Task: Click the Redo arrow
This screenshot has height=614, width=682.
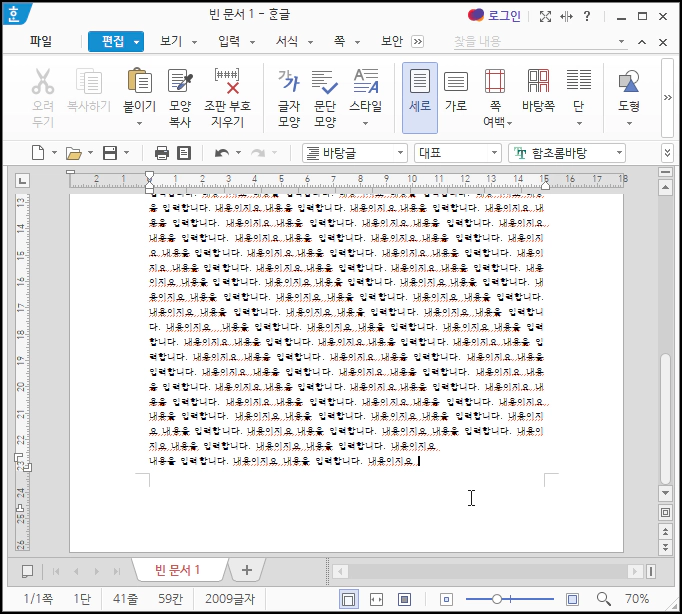Action: coord(258,153)
